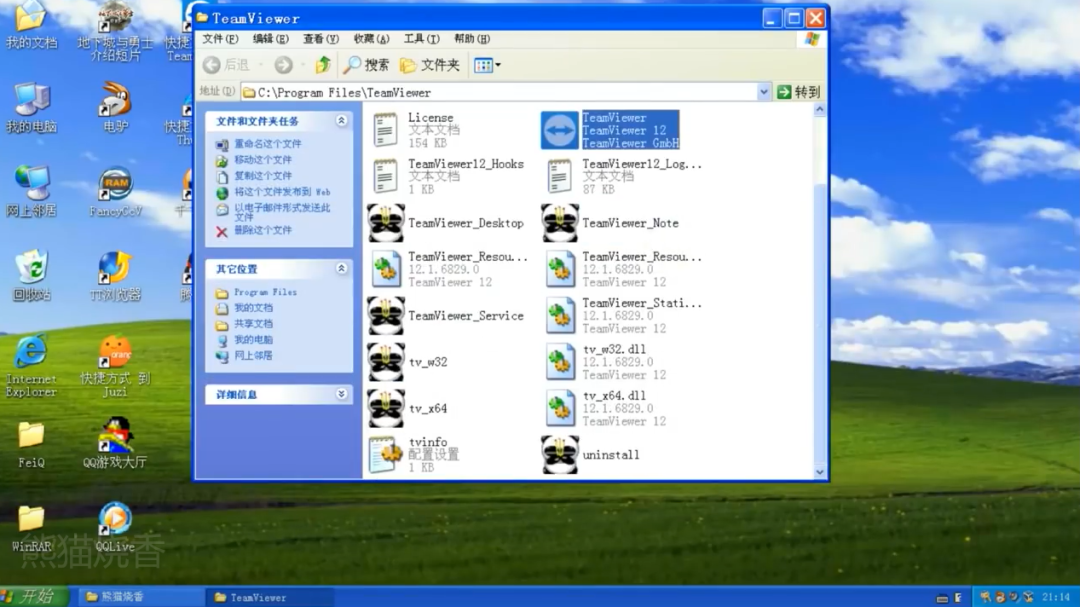Click the file list scrollbar down arrow

coord(820,472)
